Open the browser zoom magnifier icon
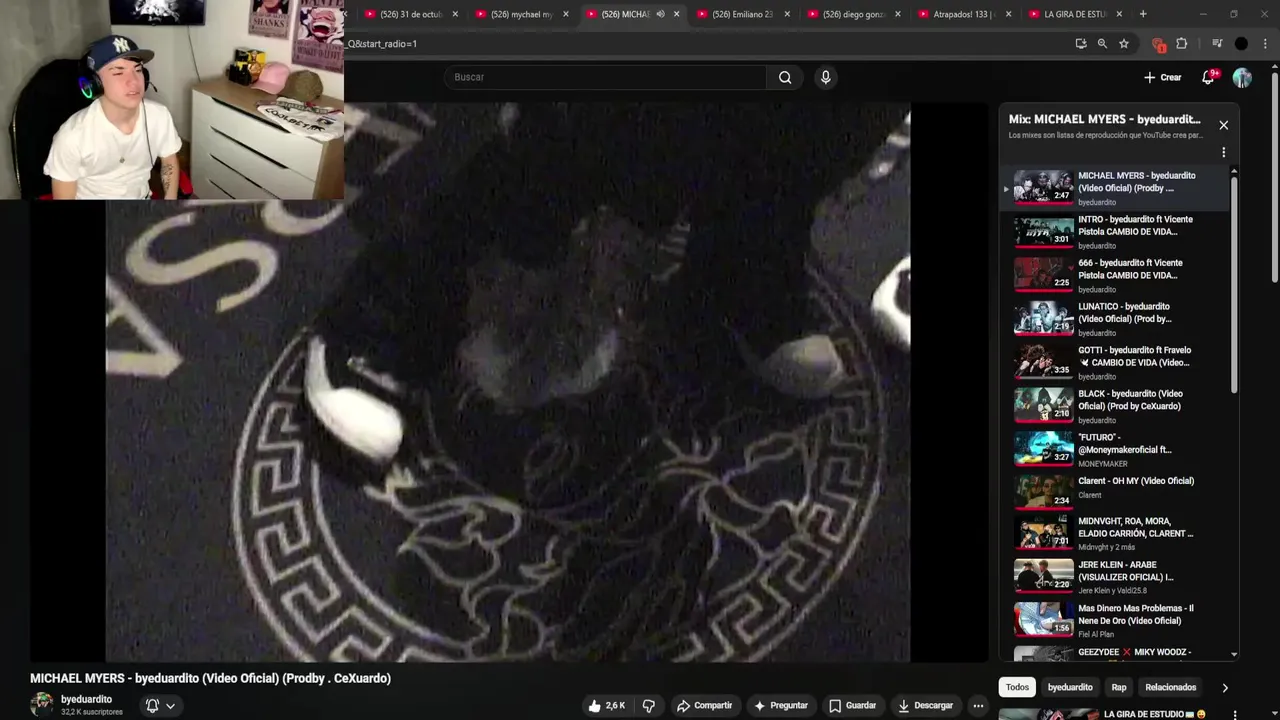Screen dimensions: 1280x720 point(1102,44)
